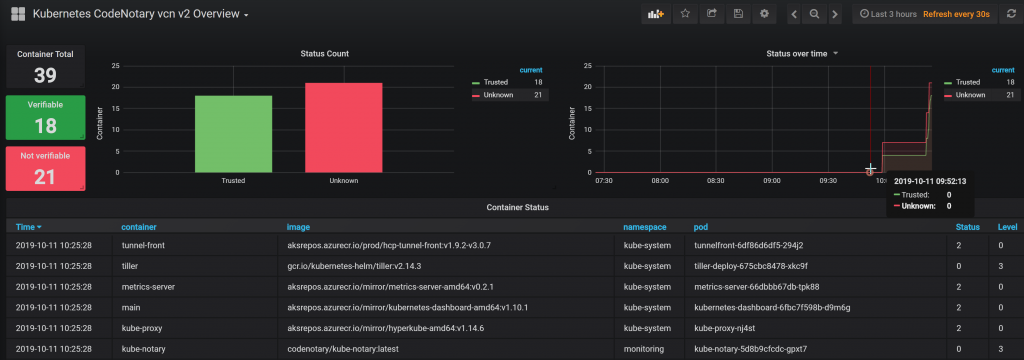
Task: Open the Last 3 hours time picker
Action: (888, 14)
